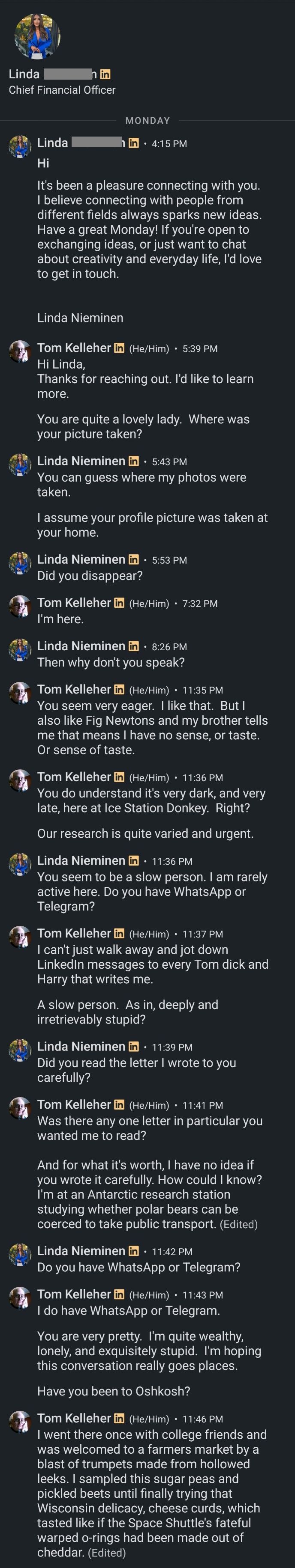Open Linda's large profile photo at top

click(37, 36)
